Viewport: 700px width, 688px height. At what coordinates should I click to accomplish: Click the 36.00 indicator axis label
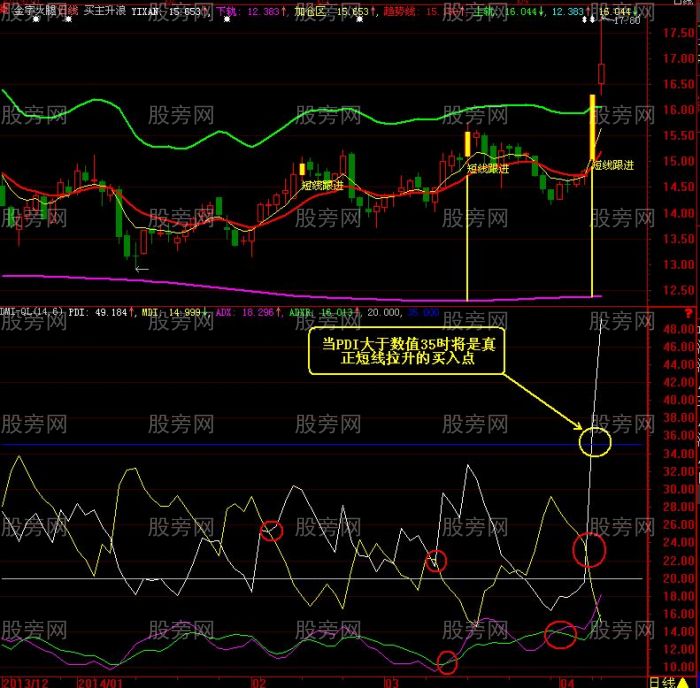pos(679,435)
